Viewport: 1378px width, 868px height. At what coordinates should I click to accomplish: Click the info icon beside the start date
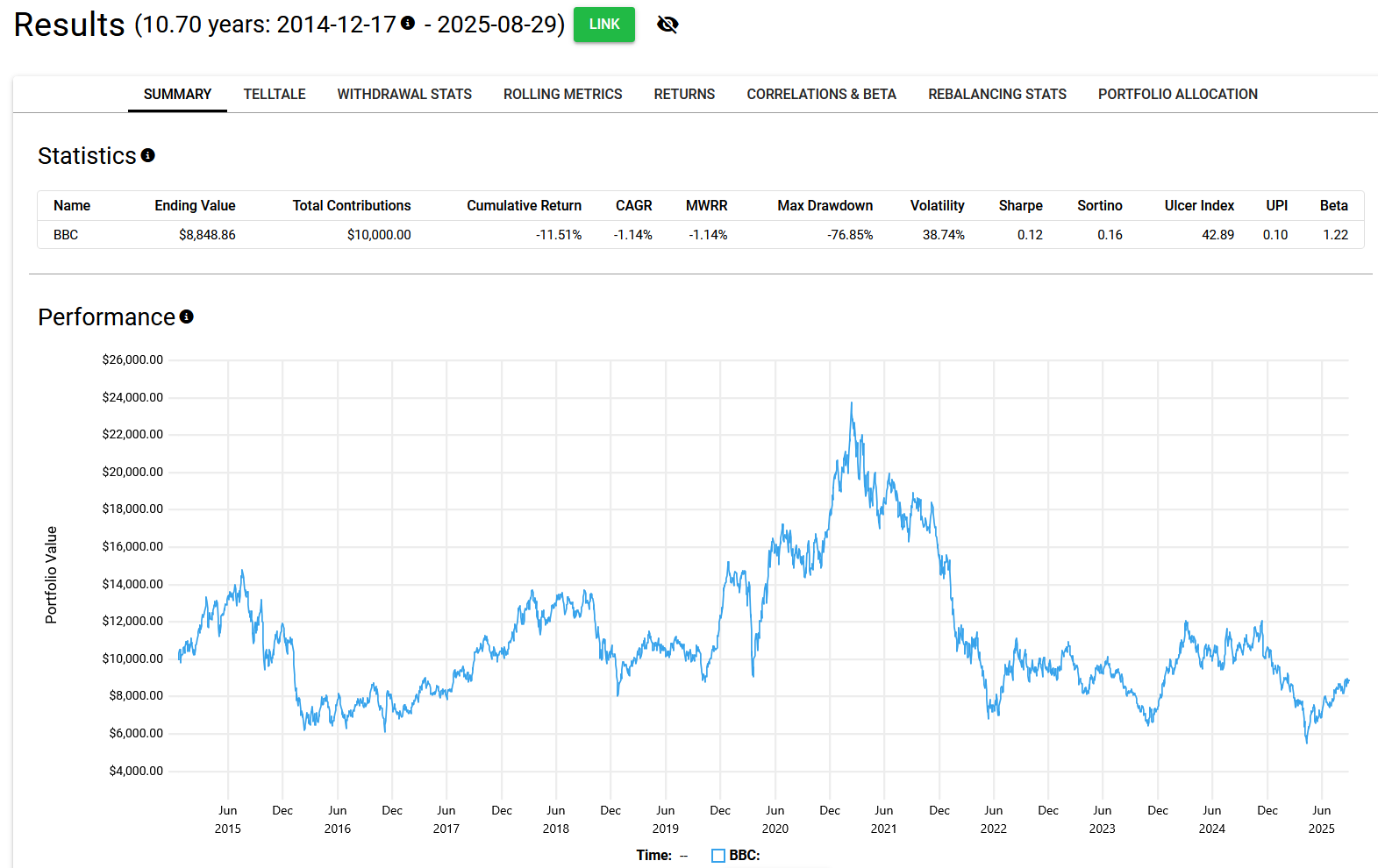(408, 23)
